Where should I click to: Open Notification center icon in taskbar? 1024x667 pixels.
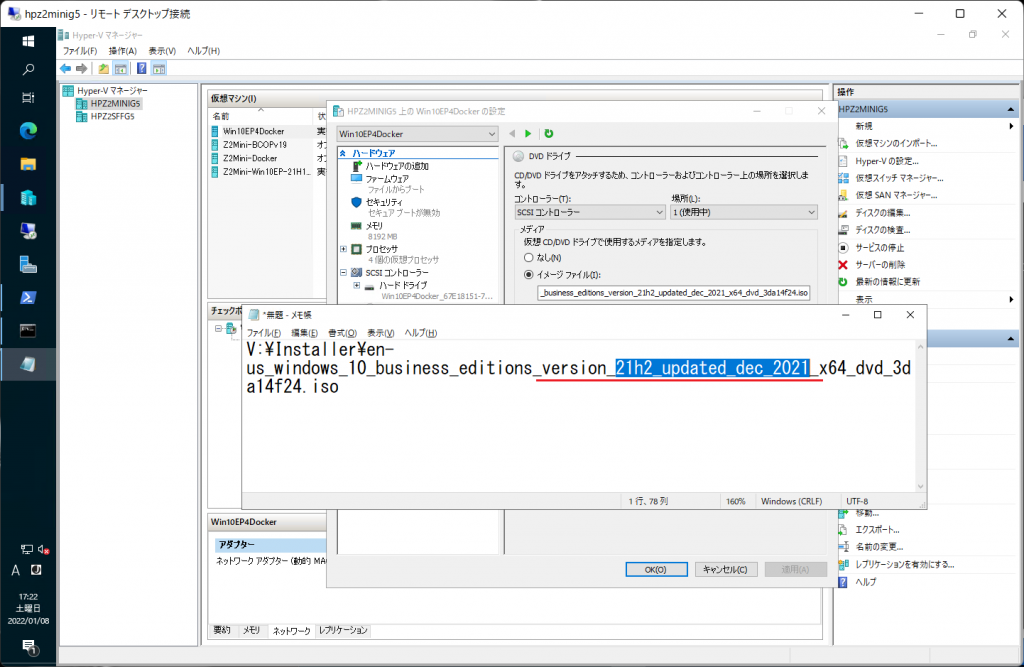29,647
